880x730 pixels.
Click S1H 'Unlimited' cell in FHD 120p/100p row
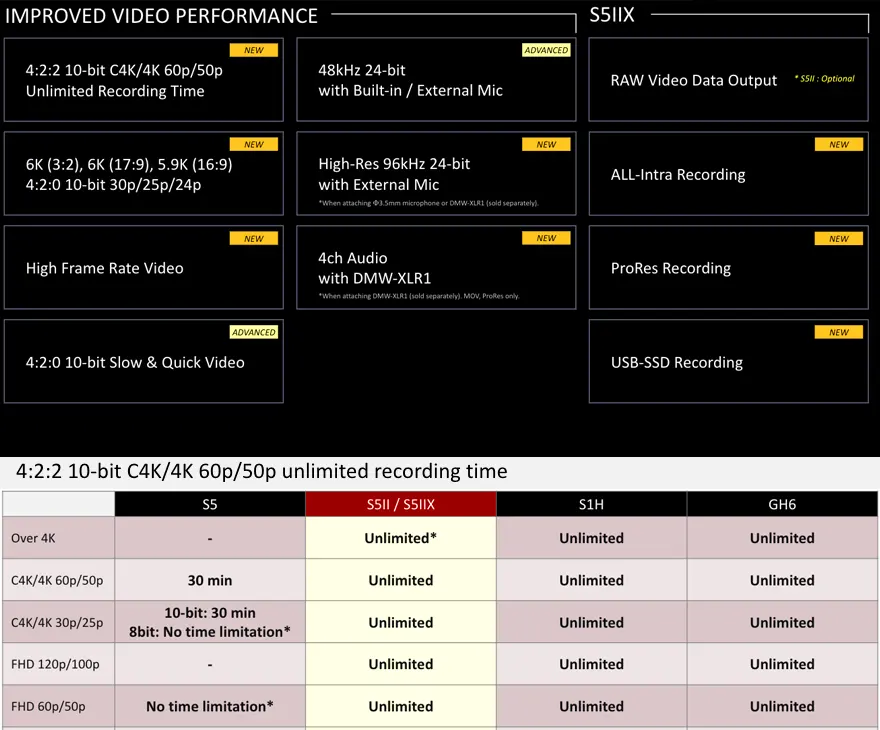(592, 664)
